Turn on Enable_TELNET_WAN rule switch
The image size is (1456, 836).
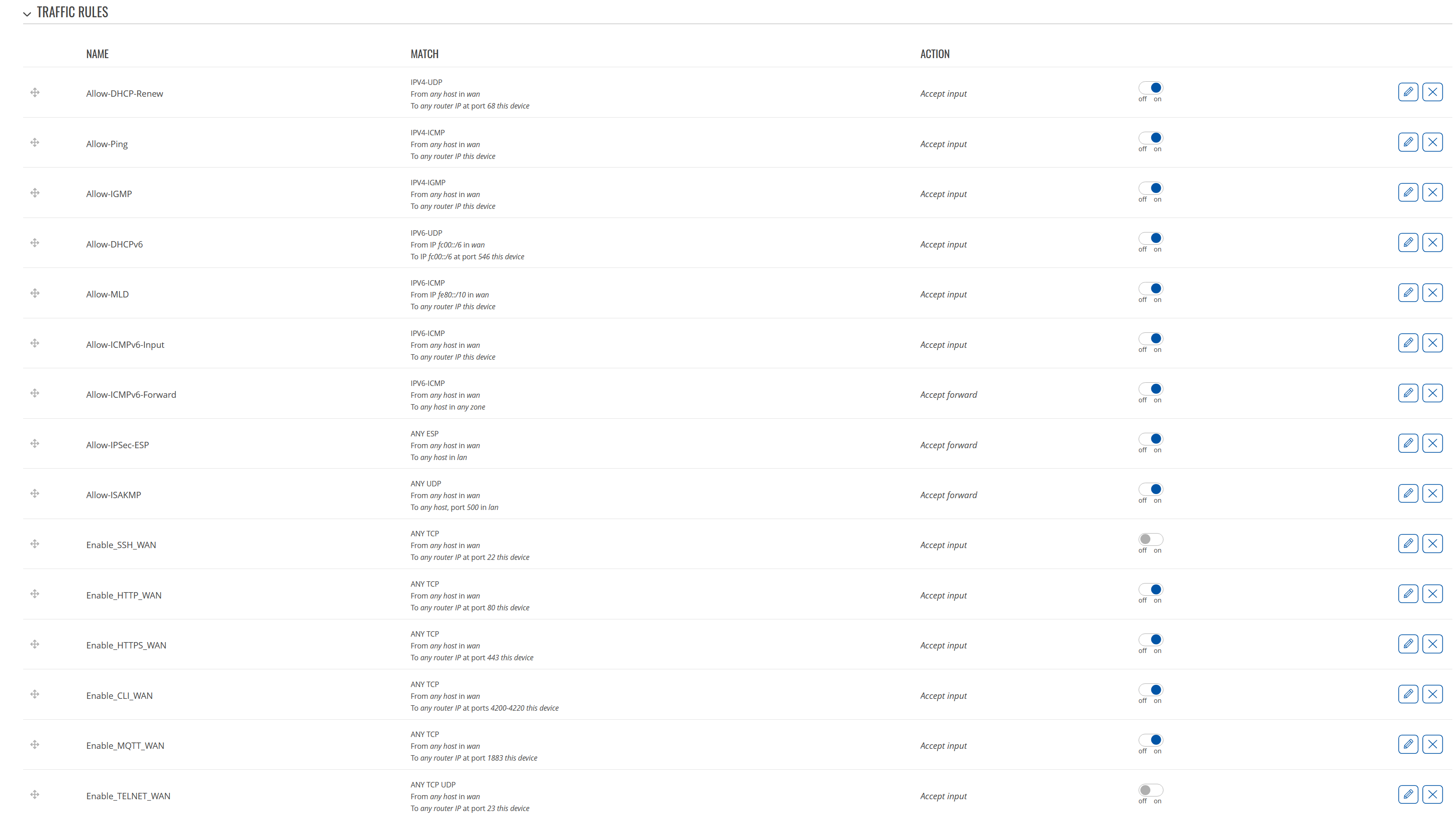tap(1150, 790)
